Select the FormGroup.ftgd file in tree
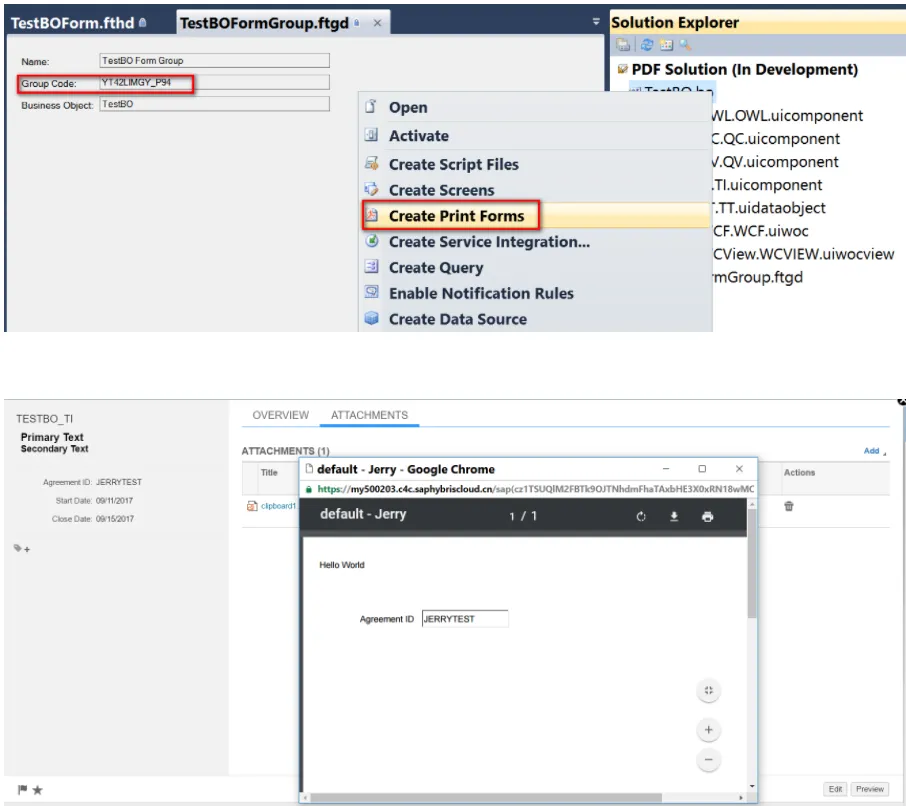906x806 pixels. (758, 277)
